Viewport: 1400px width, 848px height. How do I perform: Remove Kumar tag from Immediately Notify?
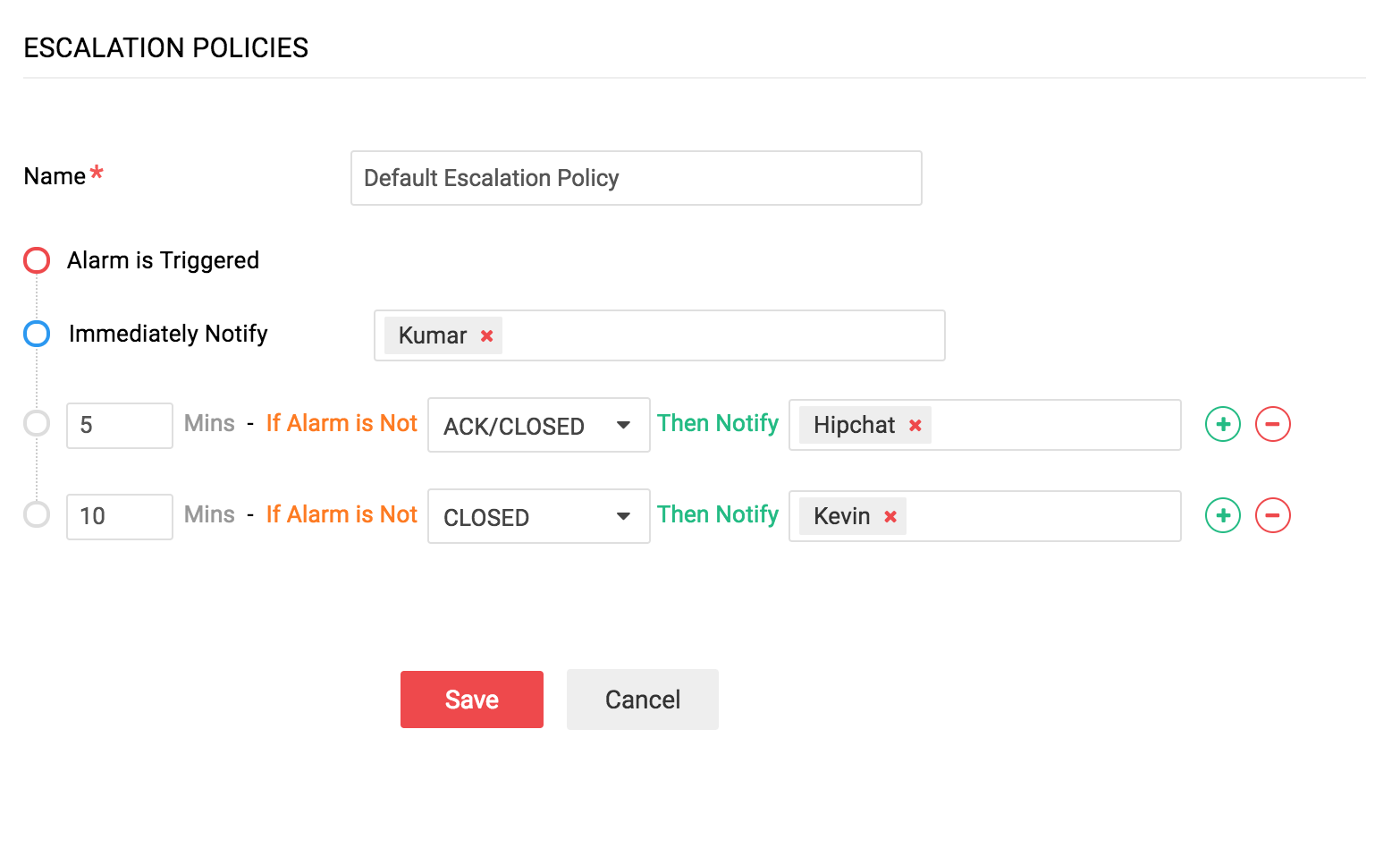click(x=486, y=336)
